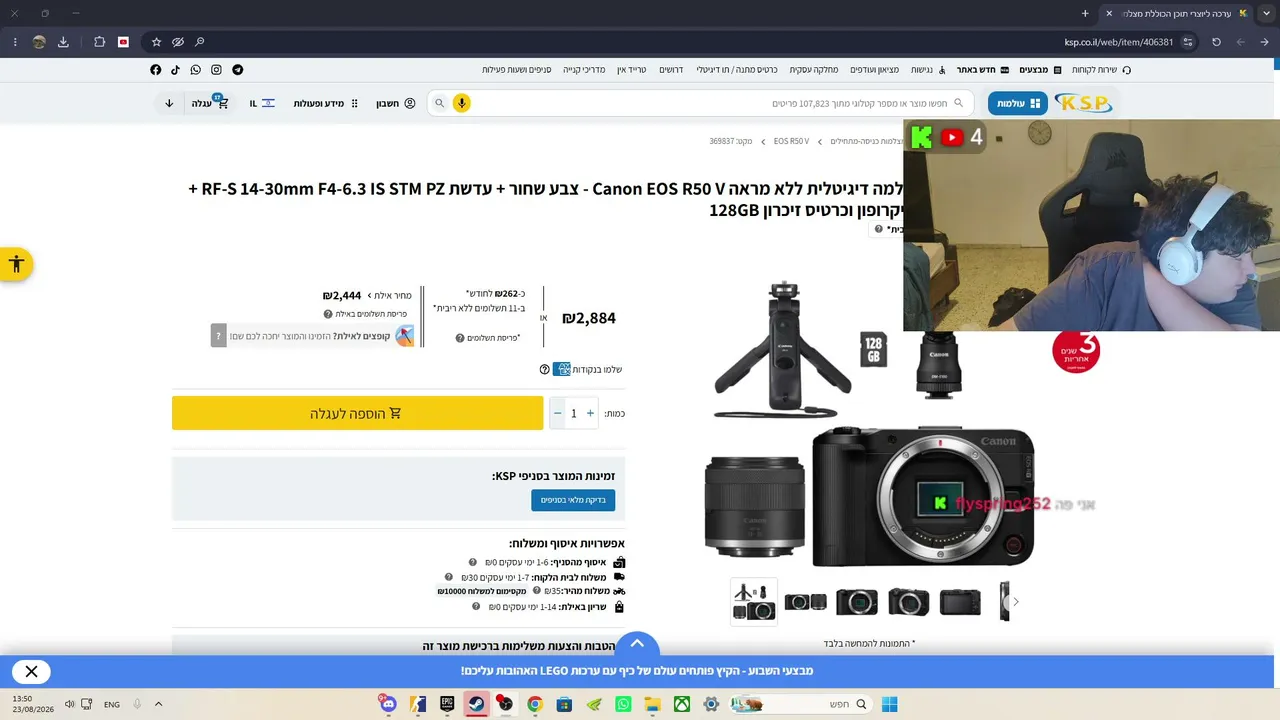Open the חדש באתר menu item
Viewport: 1280px width, 720px height.
pos(982,70)
